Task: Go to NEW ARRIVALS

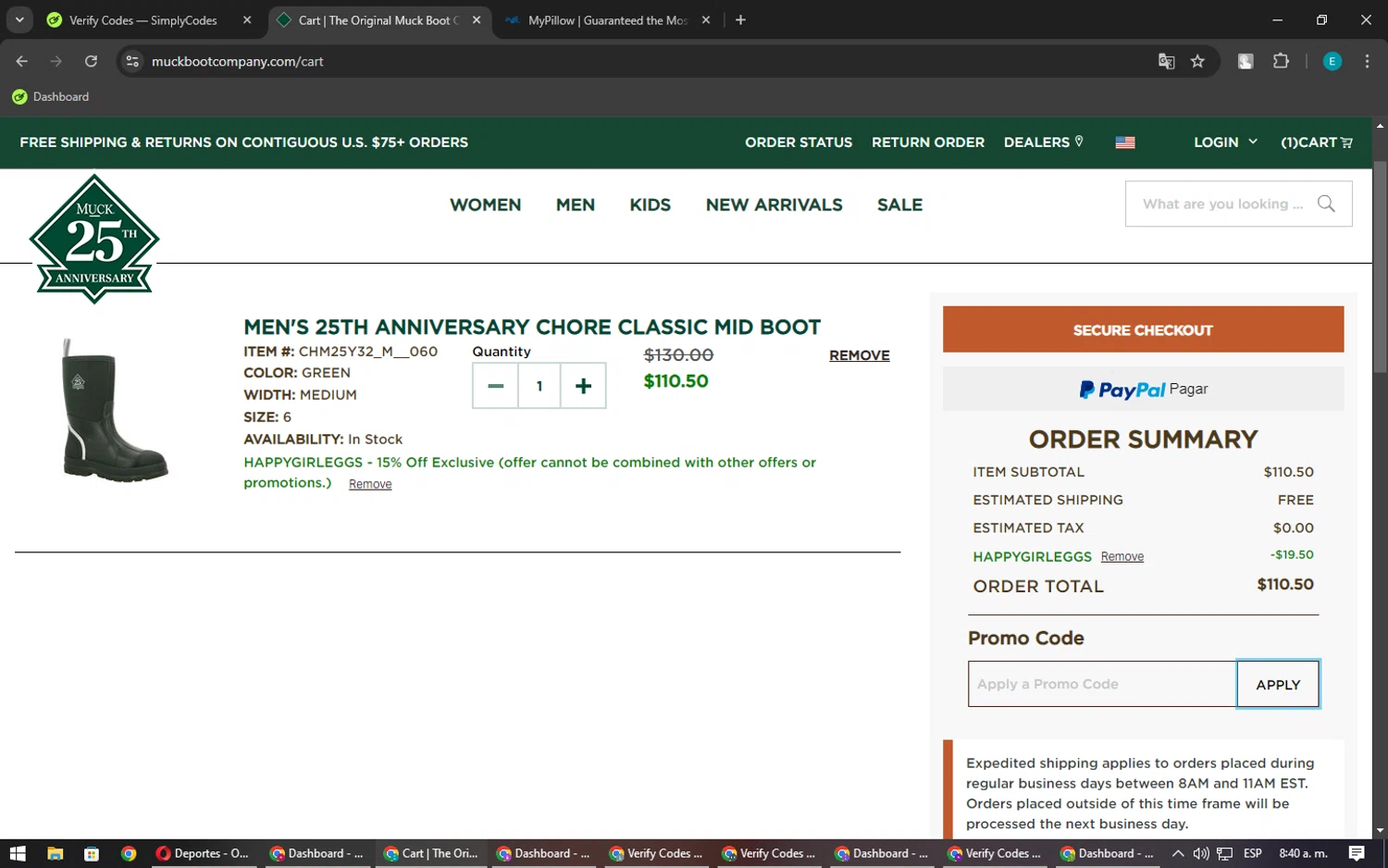Action: tap(774, 205)
